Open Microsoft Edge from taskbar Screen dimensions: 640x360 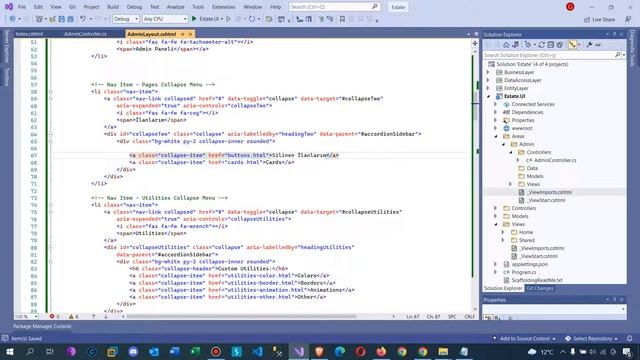[x=340, y=351]
